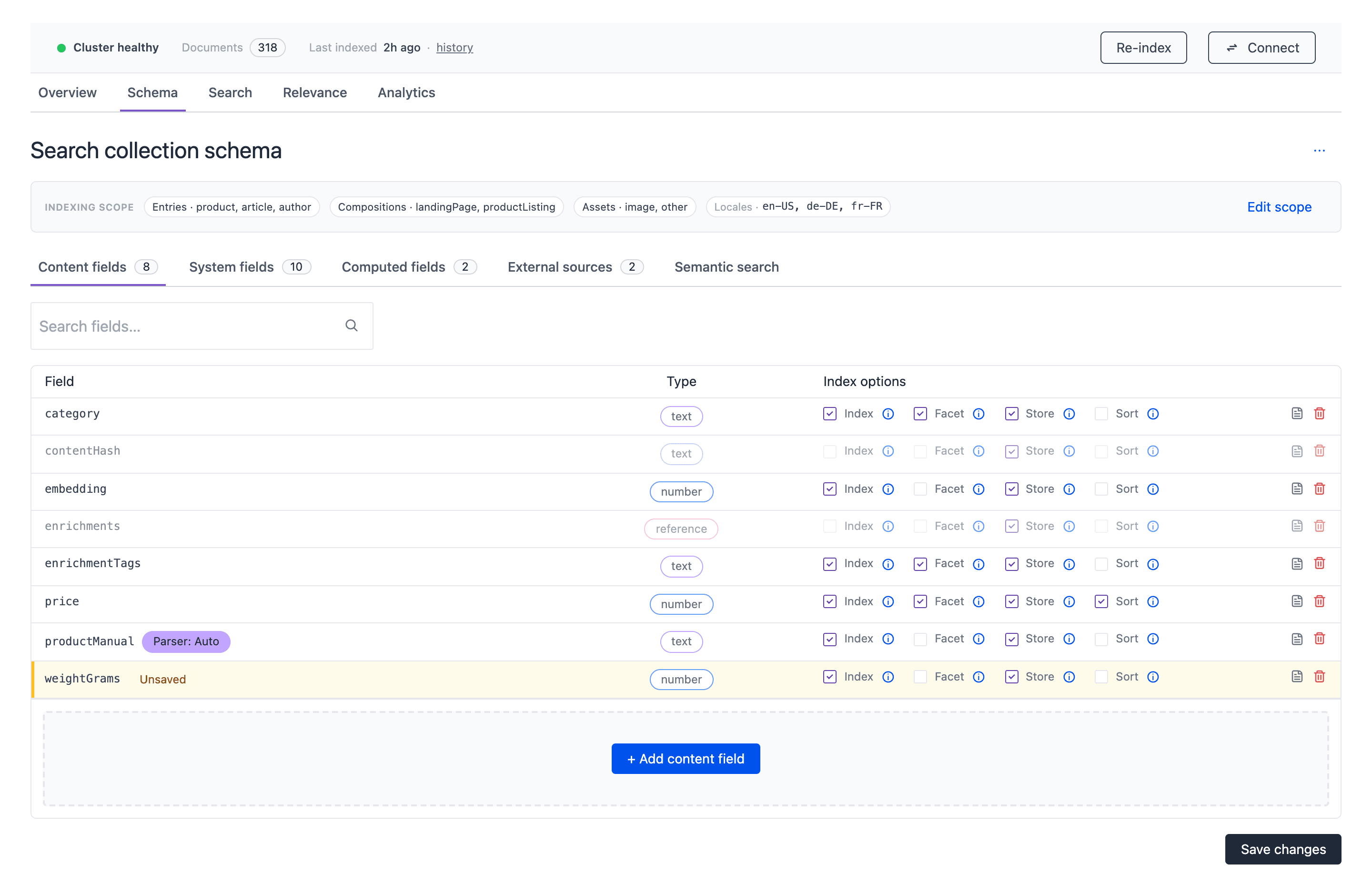Click the Entries scope chip
1372x895 pixels.
(232, 207)
